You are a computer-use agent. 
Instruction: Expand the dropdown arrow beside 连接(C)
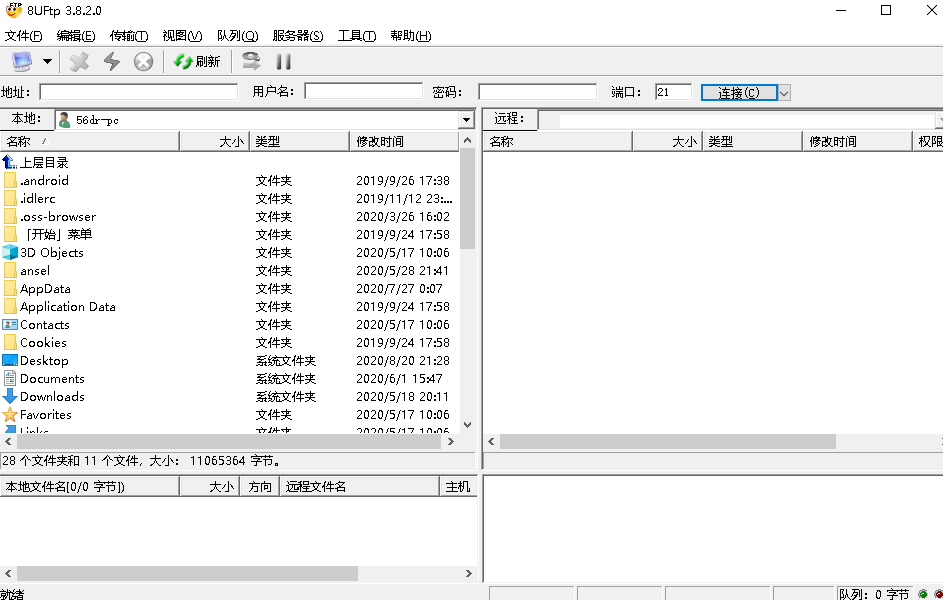[x=784, y=93]
